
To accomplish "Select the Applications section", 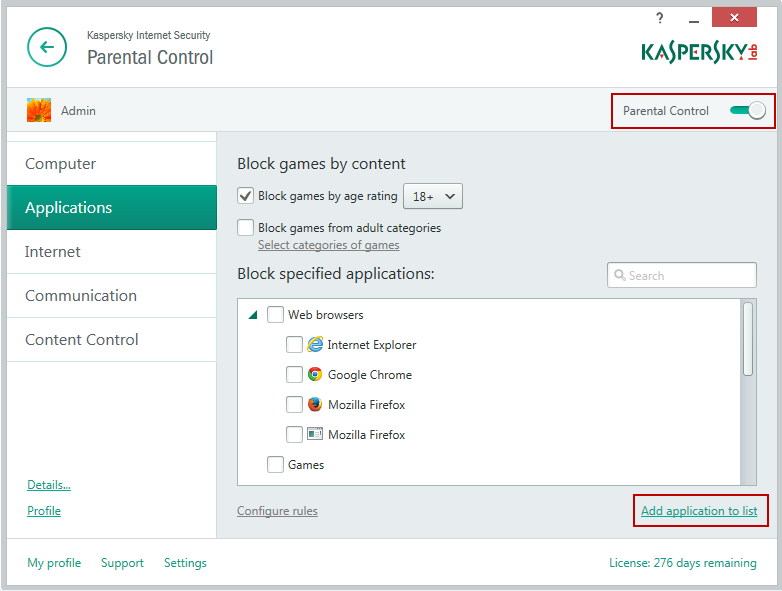I will 112,207.
